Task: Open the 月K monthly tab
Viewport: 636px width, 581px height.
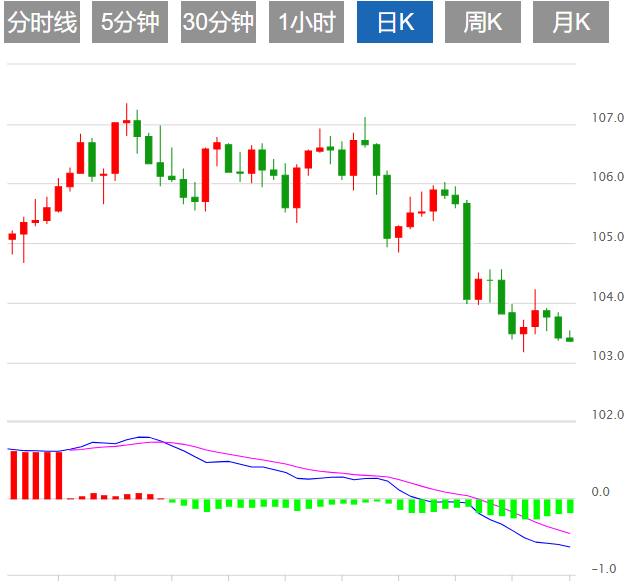Action: click(571, 22)
